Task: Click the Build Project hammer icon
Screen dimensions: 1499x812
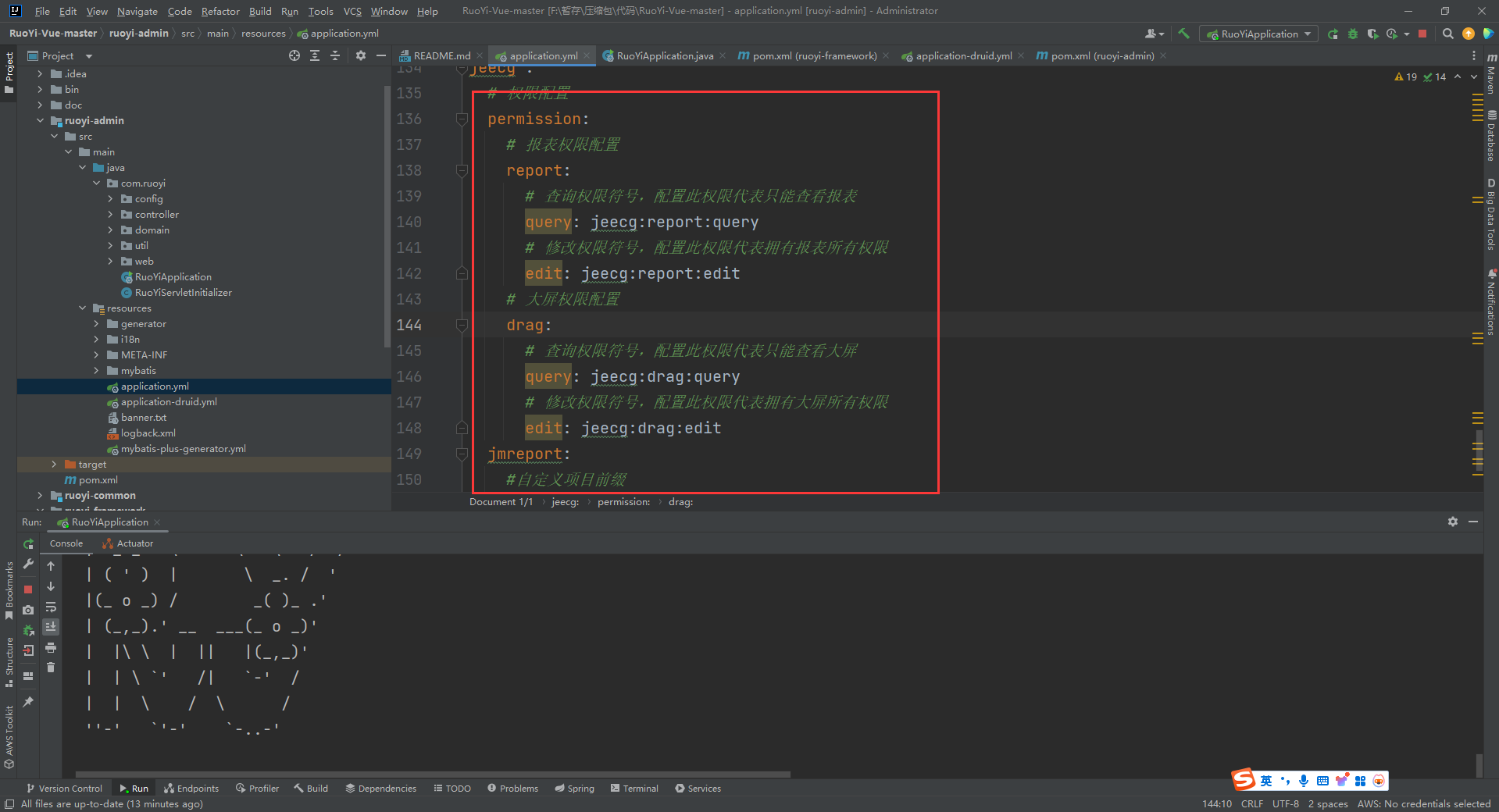Action: (1184, 34)
